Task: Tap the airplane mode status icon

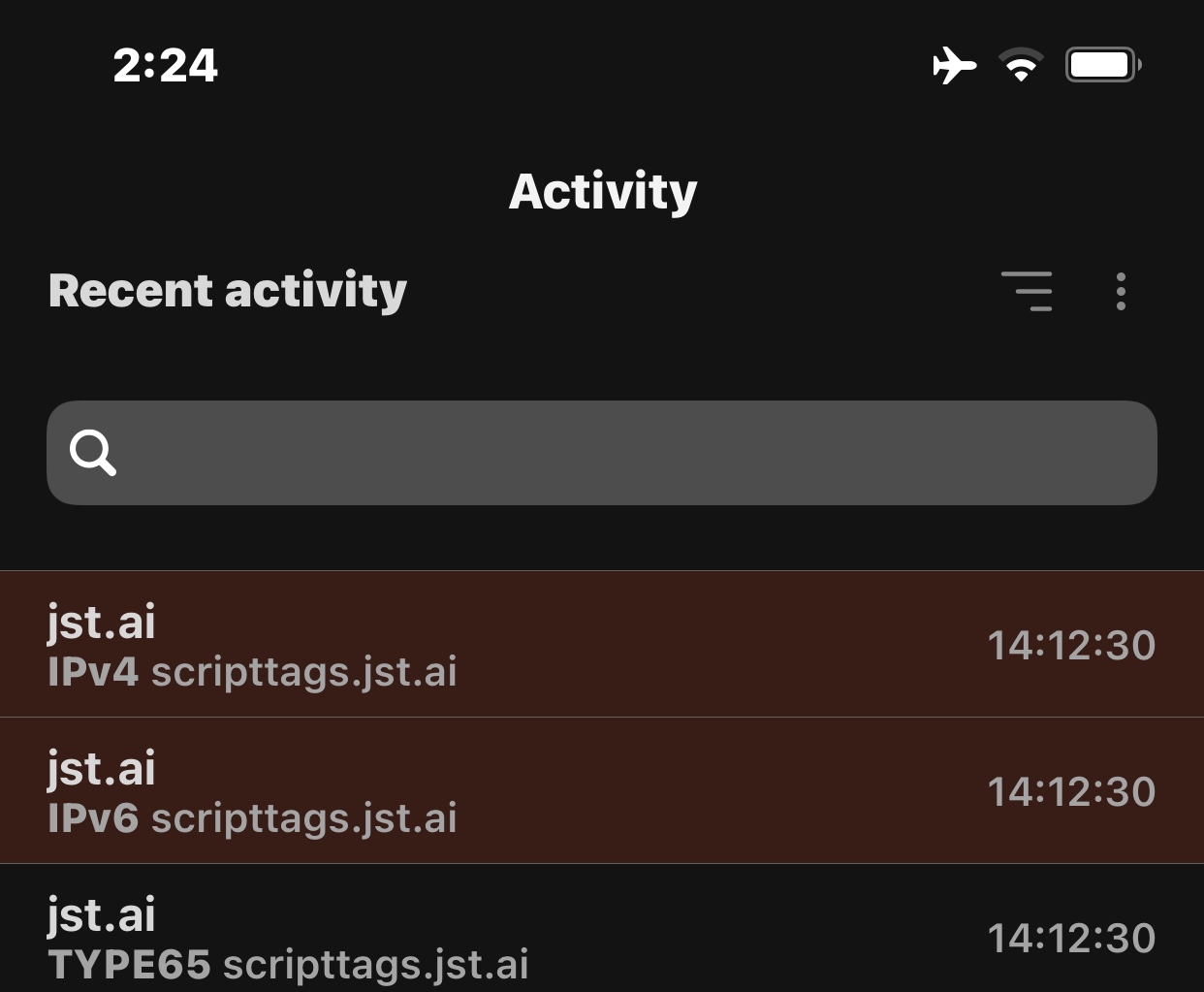Action: point(955,64)
